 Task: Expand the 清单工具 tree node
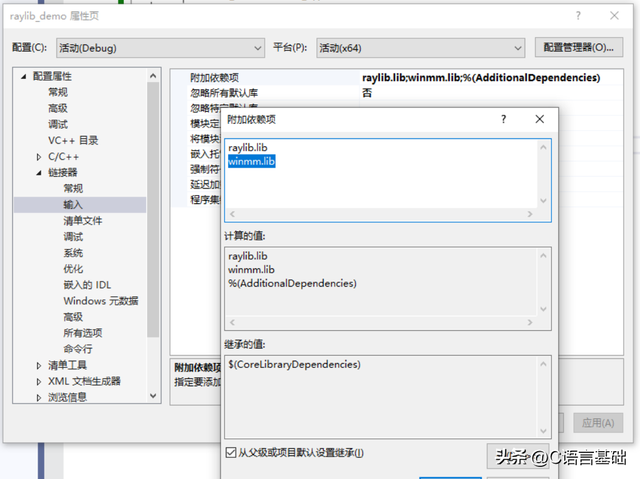pos(39,366)
